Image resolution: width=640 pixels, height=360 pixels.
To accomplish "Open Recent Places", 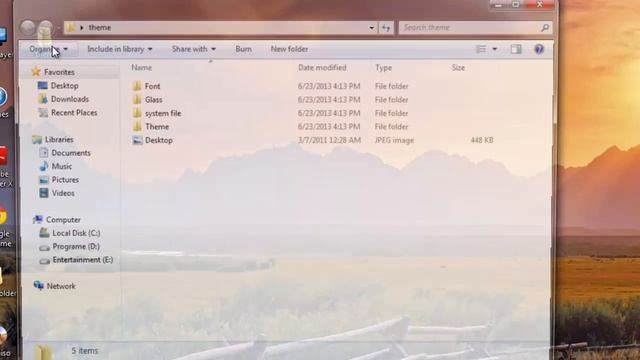I will 74,113.
